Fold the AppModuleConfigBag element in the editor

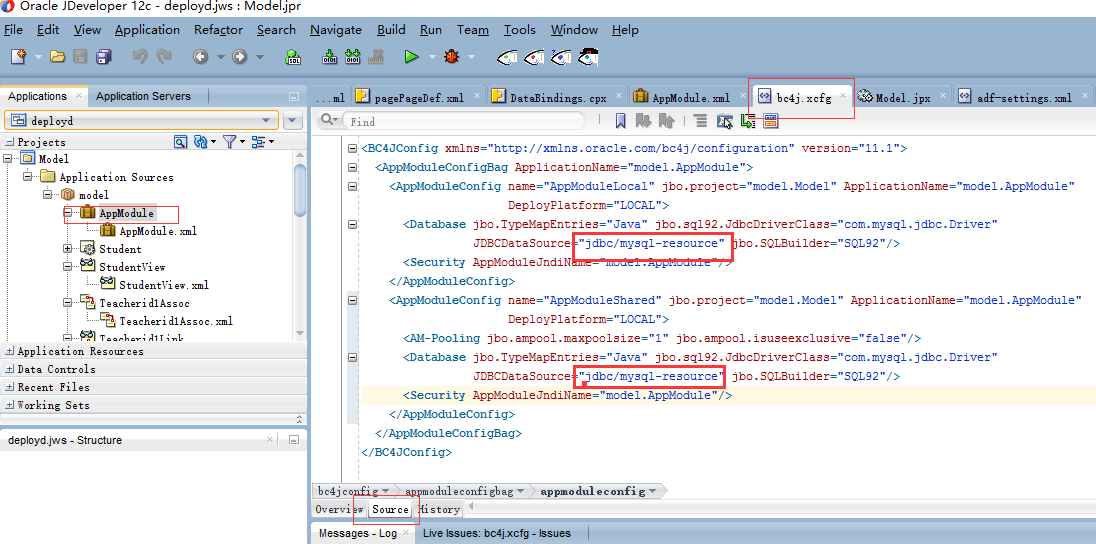pos(352,168)
